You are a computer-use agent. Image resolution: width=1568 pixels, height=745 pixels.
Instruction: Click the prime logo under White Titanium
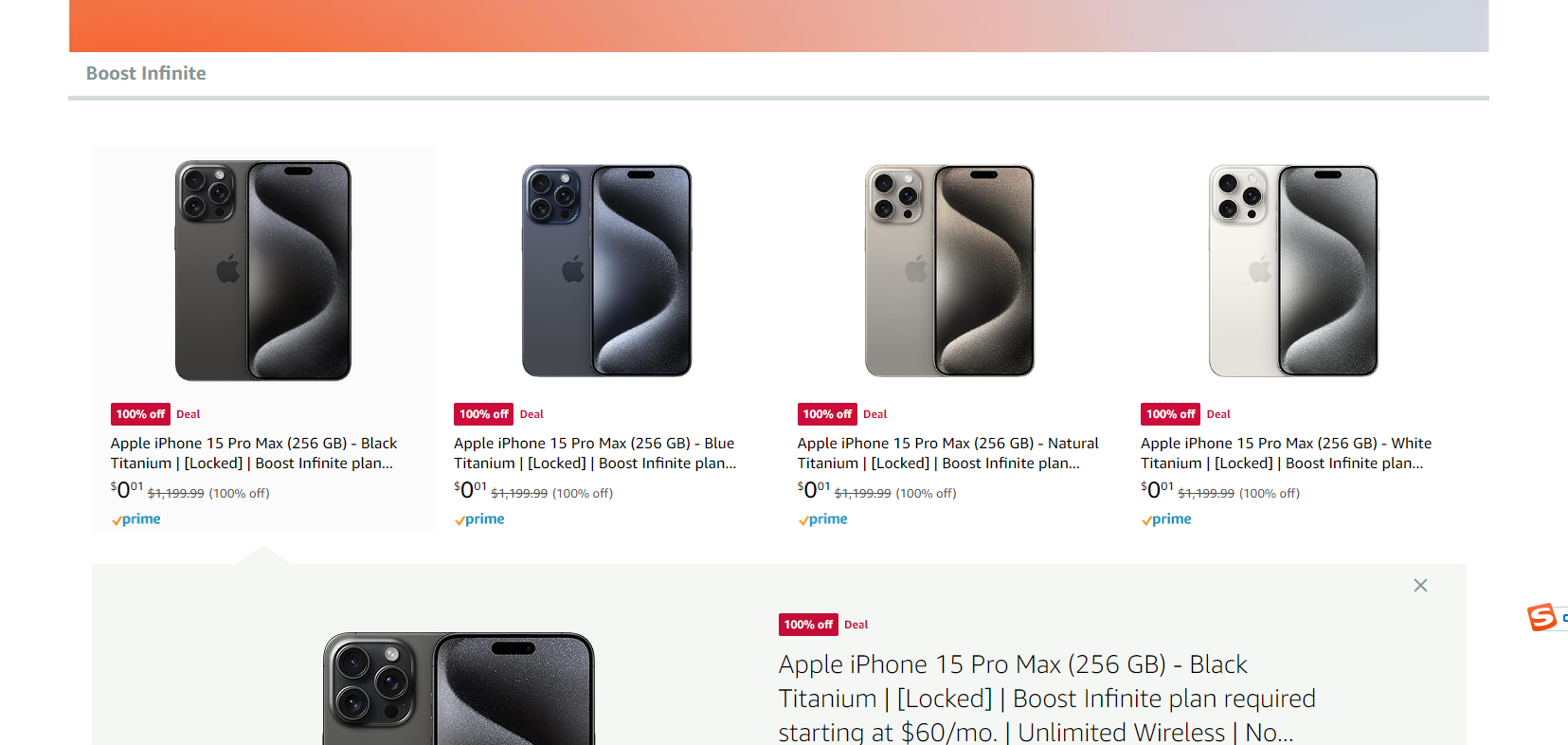click(x=1166, y=519)
